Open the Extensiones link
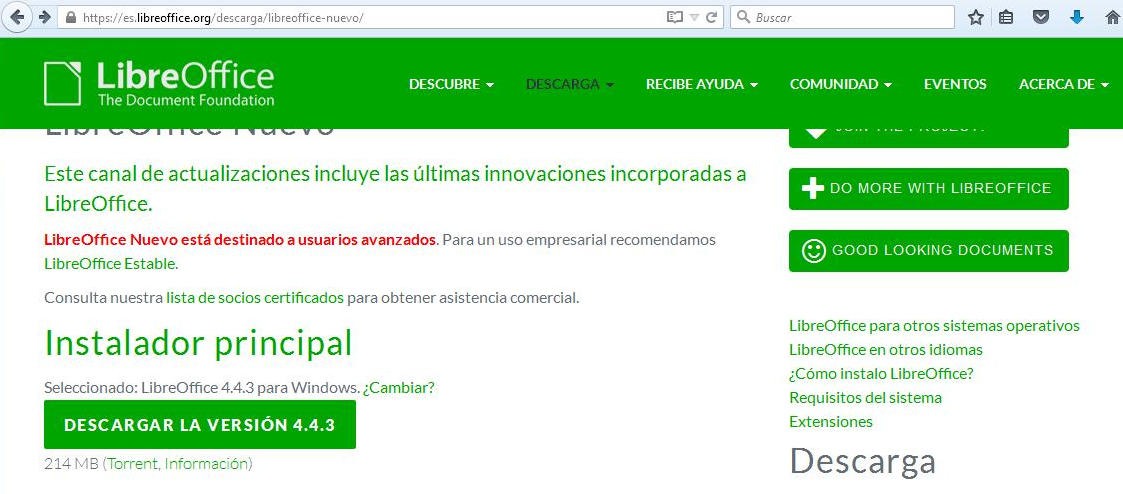Image resolution: width=1123 pixels, height=494 pixels. [831, 422]
